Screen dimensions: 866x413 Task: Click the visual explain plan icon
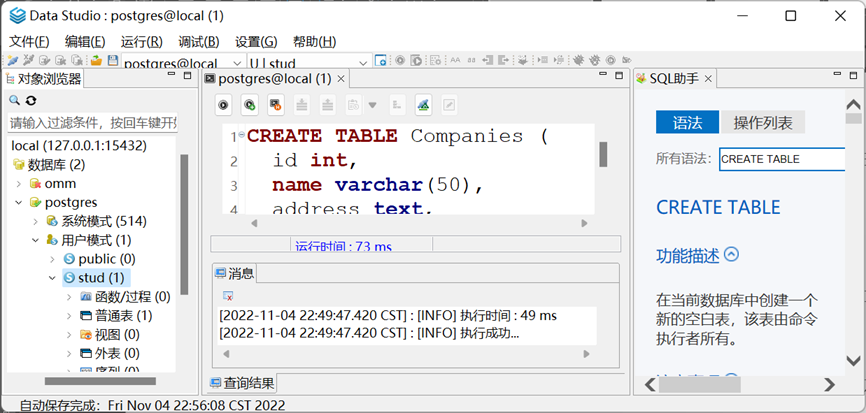[x=424, y=104]
